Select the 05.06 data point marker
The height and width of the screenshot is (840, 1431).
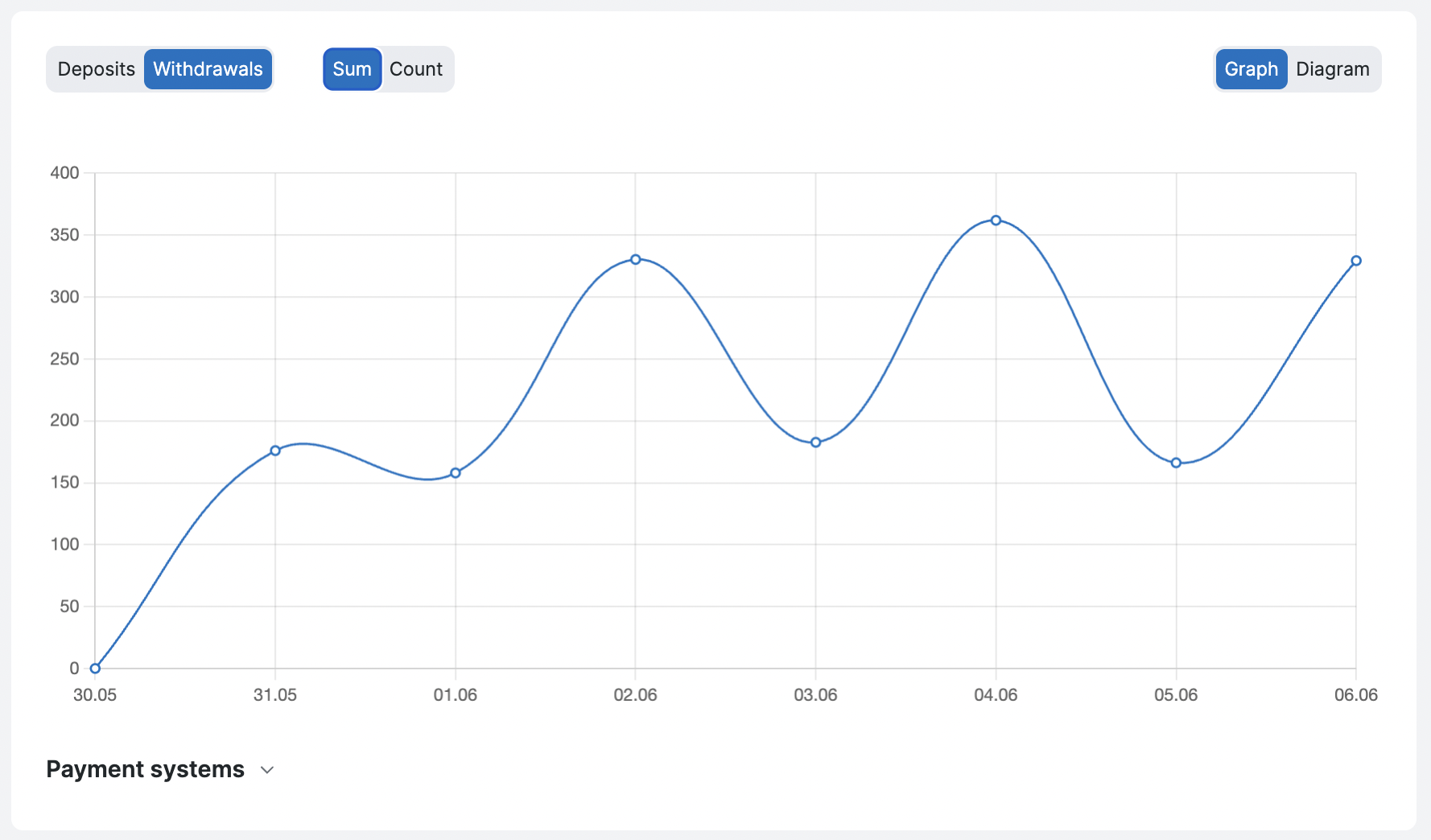[1176, 463]
